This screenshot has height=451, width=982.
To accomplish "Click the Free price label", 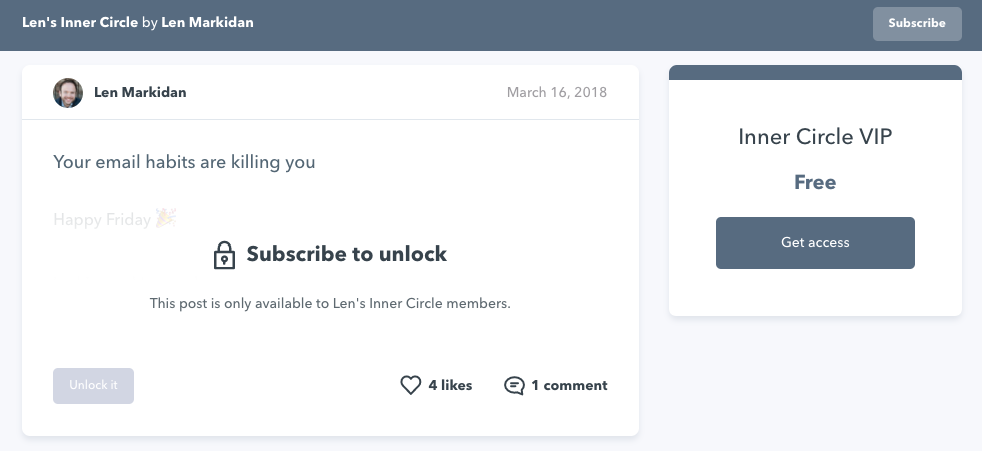I will click(x=815, y=182).
